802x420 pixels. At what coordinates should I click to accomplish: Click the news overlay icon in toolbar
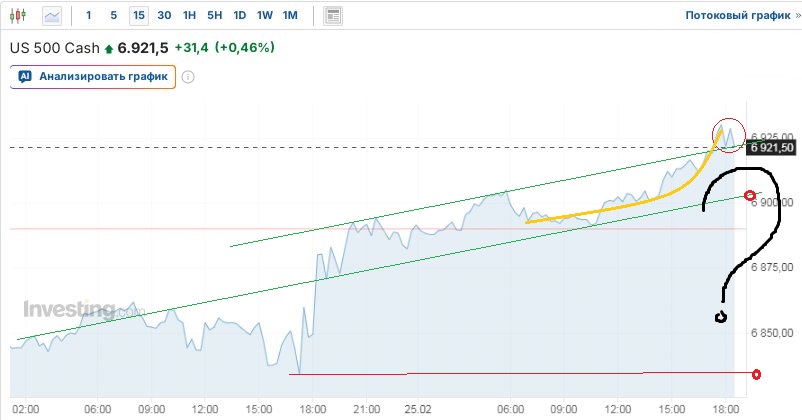coord(333,15)
